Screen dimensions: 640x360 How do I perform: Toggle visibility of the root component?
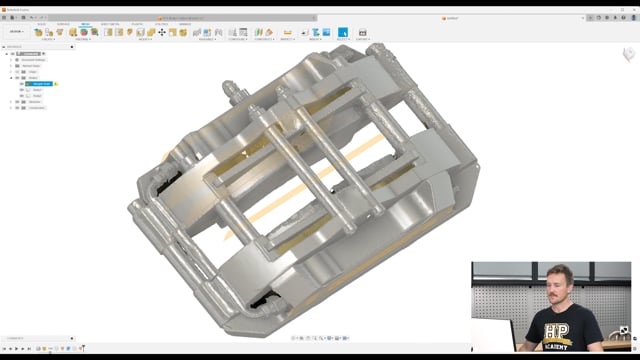point(13,53)
